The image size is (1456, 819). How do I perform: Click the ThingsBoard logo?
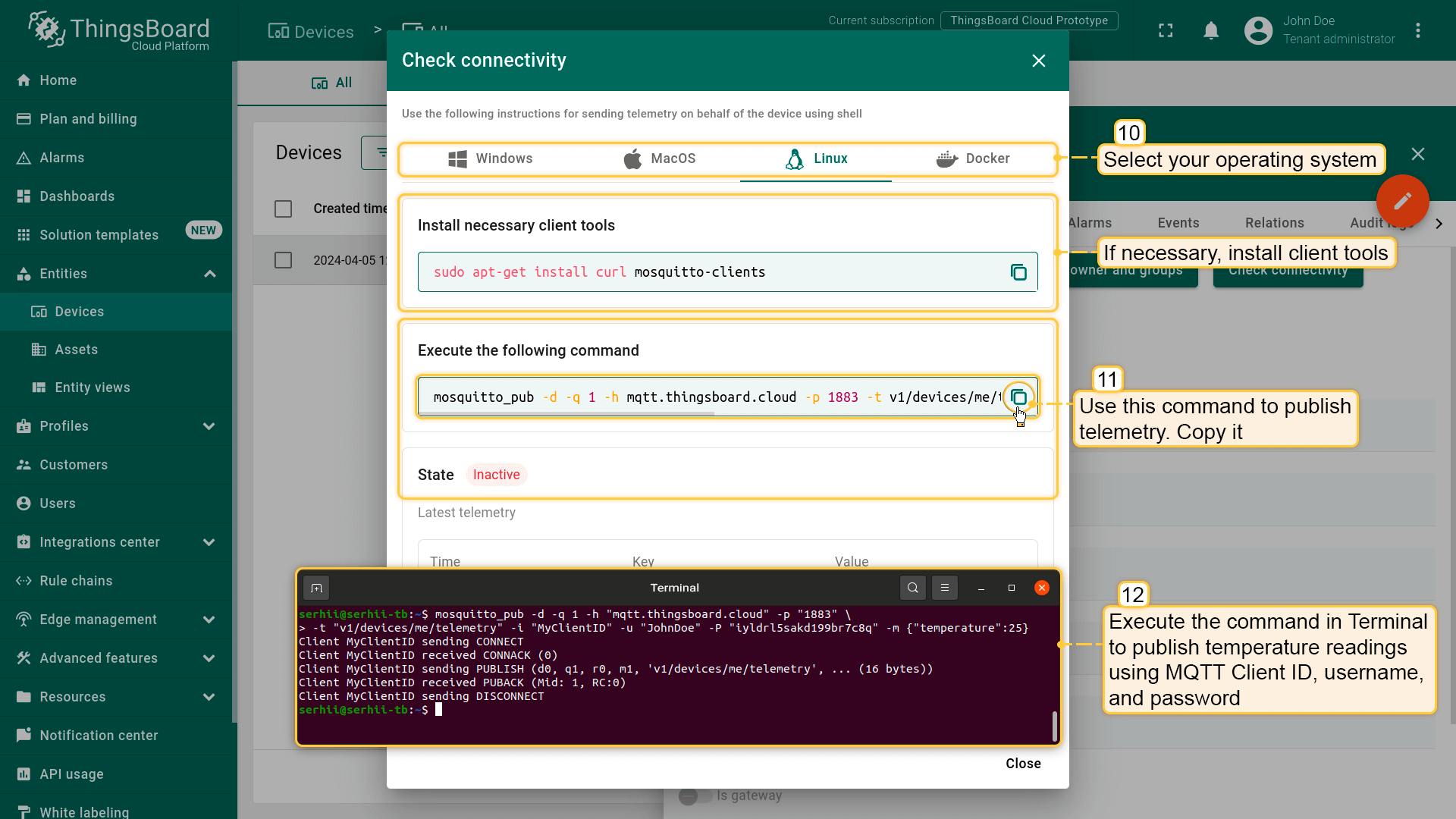tap(119, 30)
